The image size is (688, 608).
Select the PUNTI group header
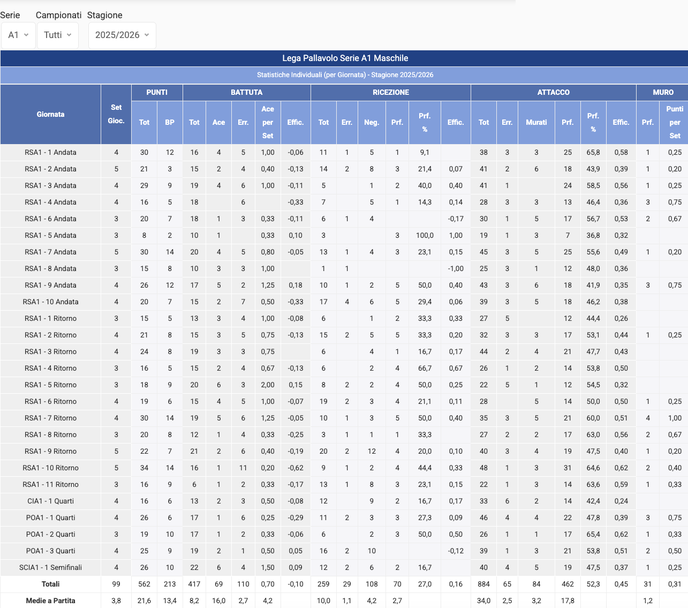pos(156,92)
